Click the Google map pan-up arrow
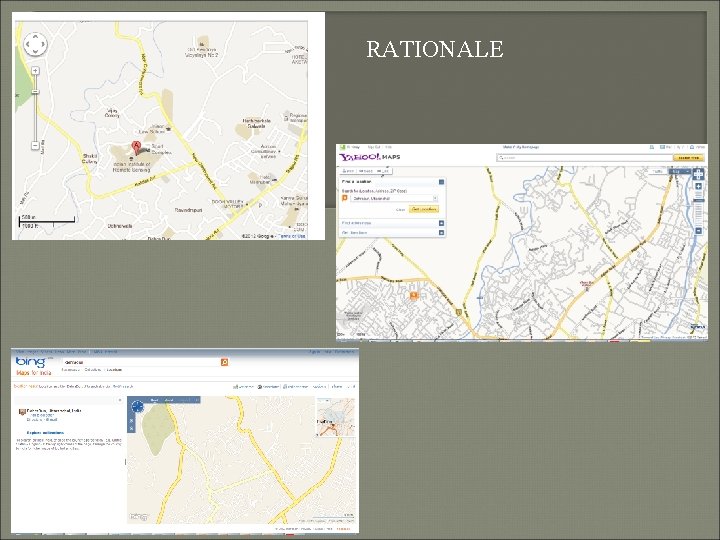 pos(36,37)
